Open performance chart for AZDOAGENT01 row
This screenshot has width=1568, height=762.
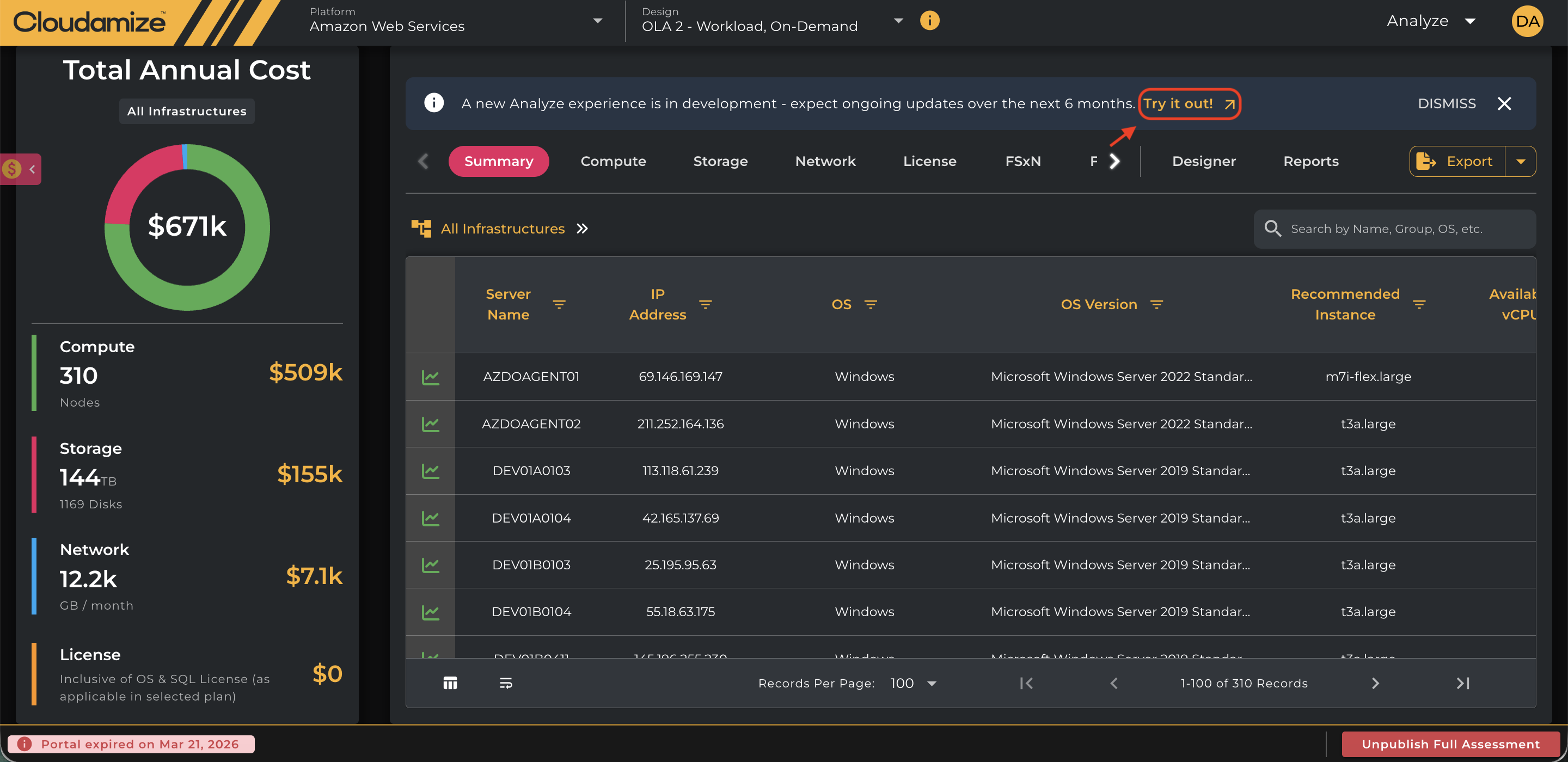pyautogui.click(x=430, y=377)
